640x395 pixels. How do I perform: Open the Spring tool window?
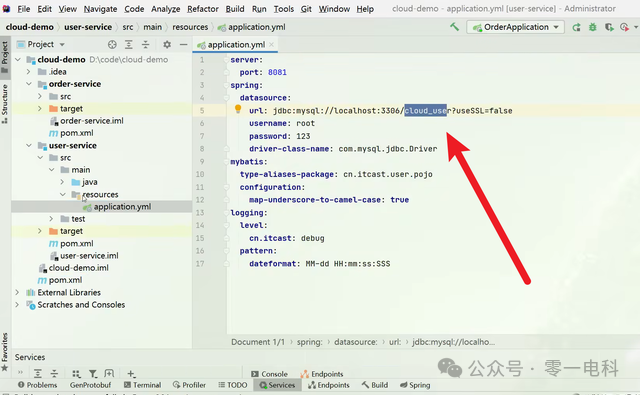[415, 385]
